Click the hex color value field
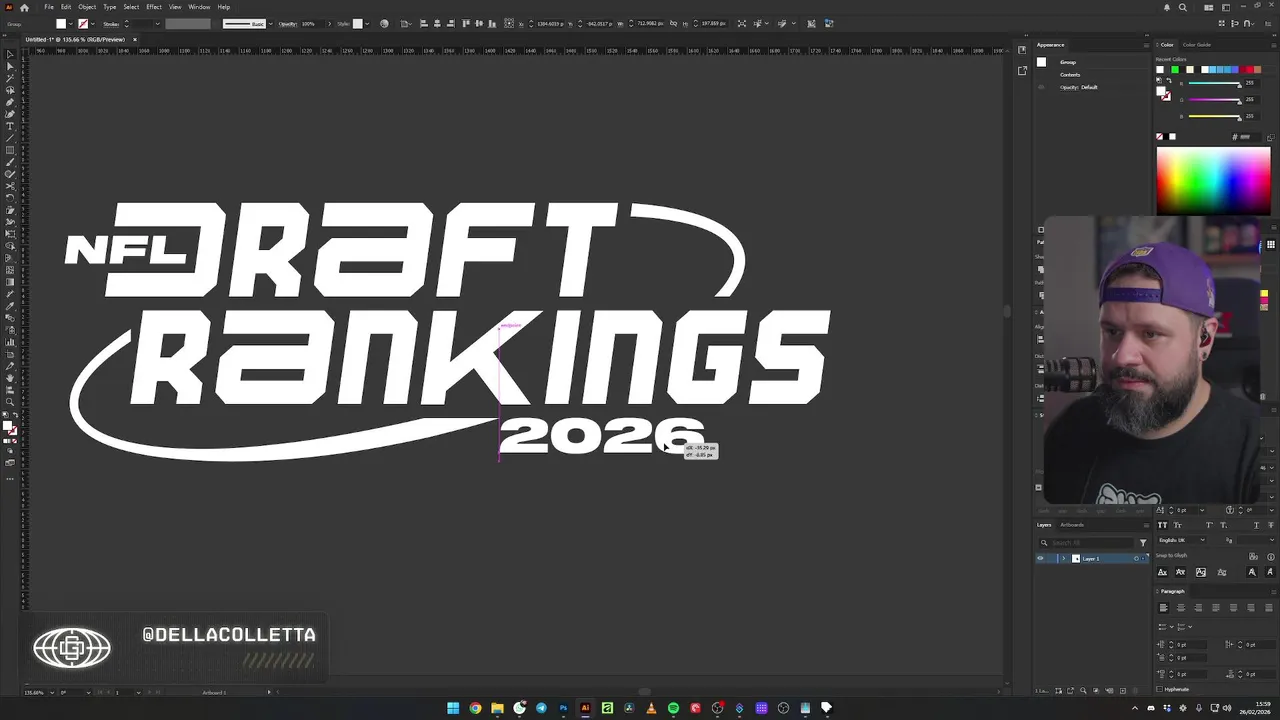 point(1250,137)
